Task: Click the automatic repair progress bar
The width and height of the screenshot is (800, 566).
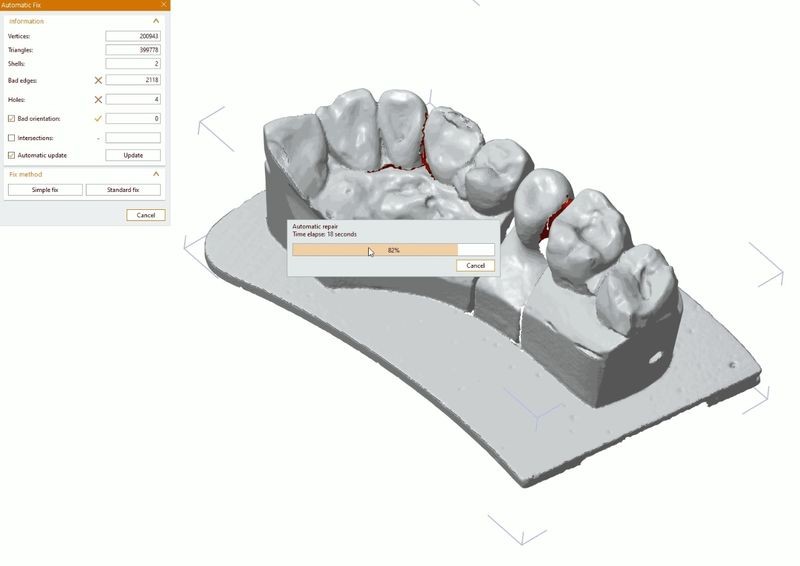Action: click(x=393, y=250)
